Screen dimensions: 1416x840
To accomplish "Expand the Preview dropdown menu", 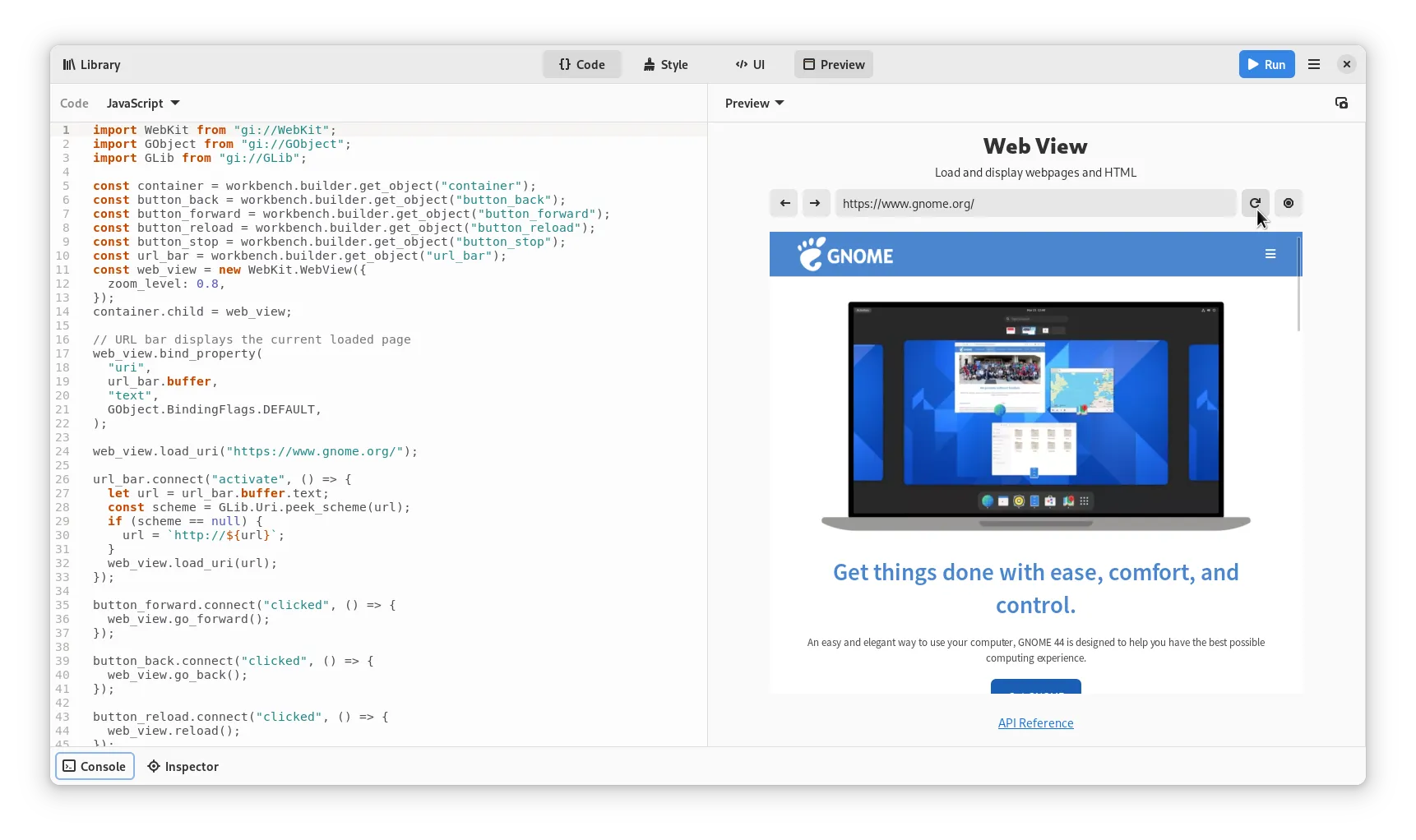I will 754,103.
